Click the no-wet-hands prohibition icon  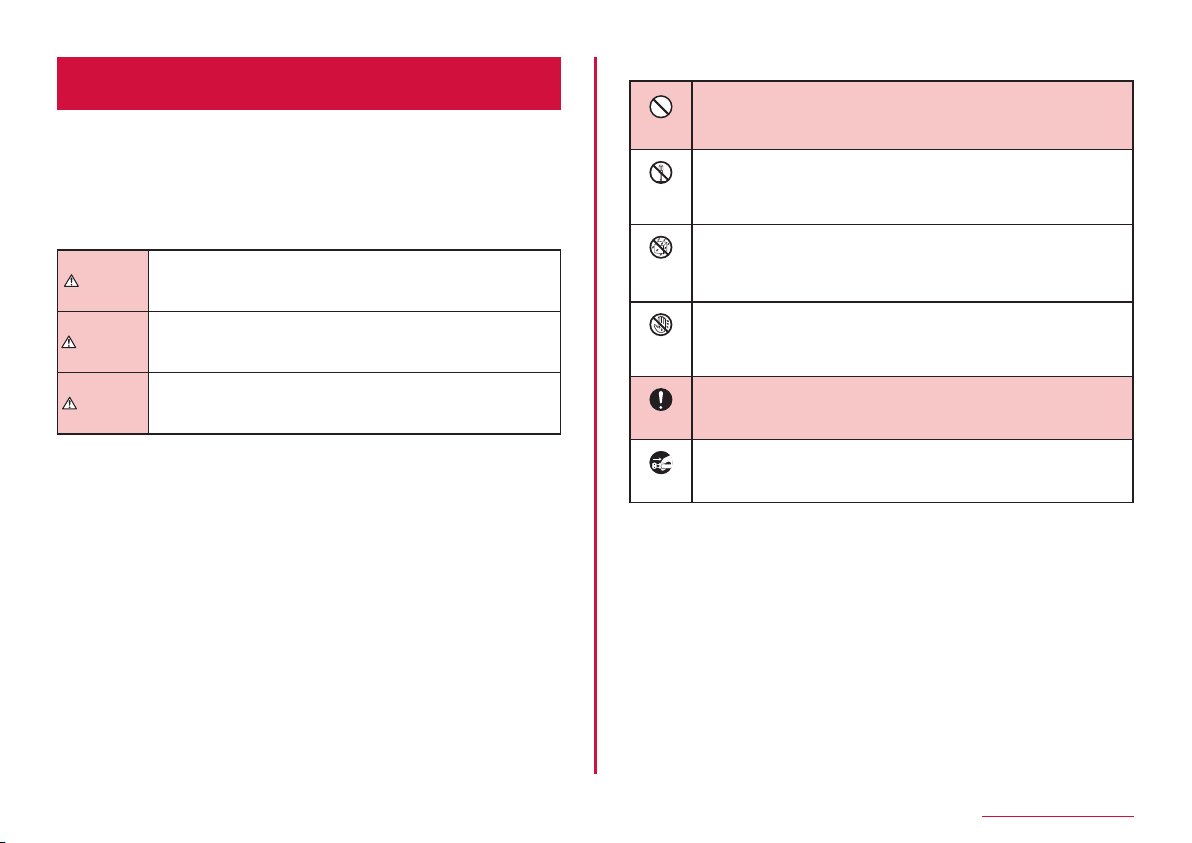click(659, 323)
